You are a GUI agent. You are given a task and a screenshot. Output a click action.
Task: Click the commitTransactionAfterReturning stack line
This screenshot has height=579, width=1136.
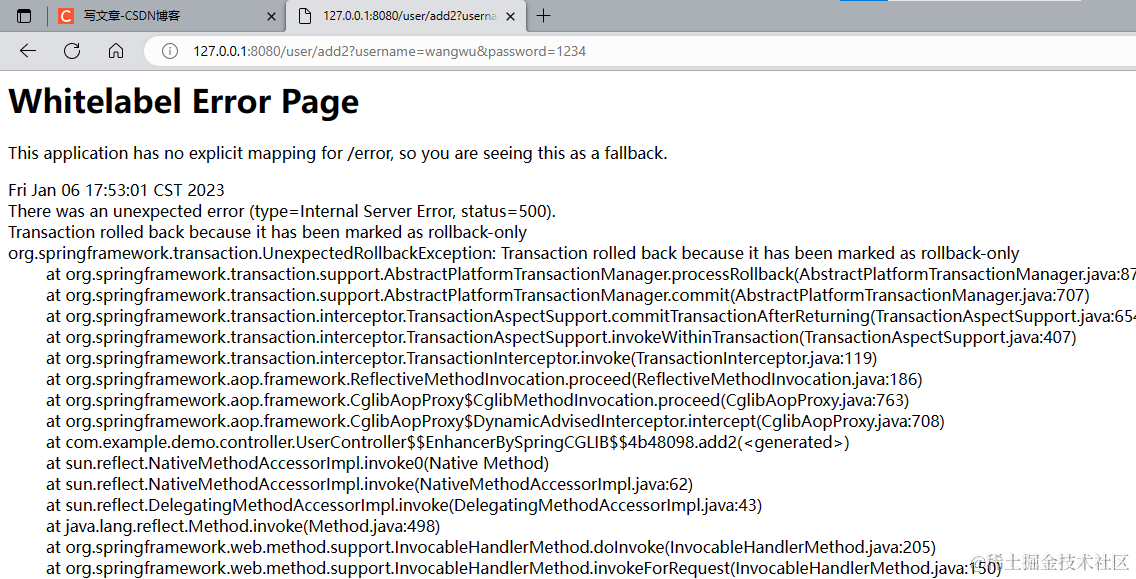click(590, 316)
